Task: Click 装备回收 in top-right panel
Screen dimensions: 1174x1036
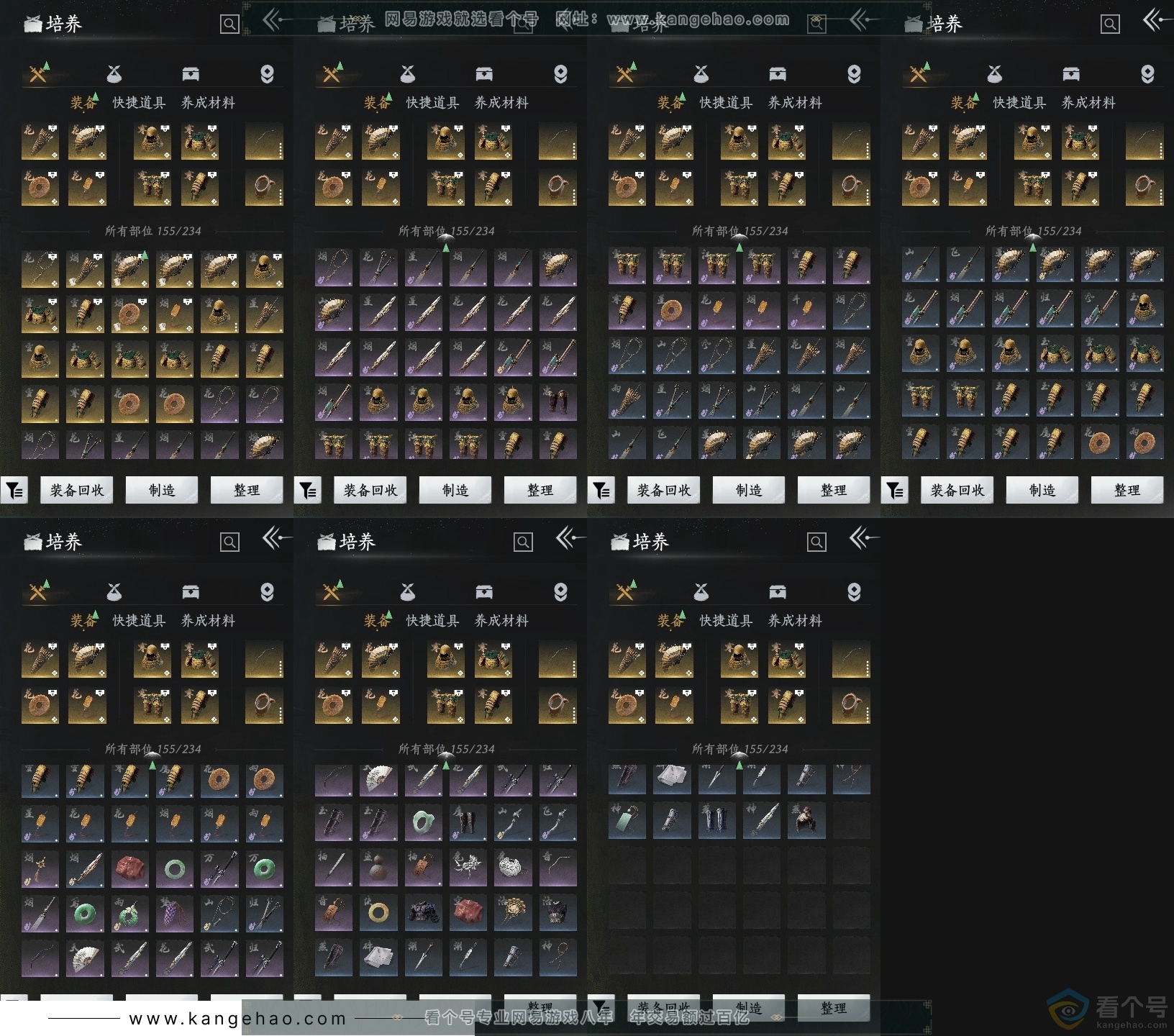Action: coord(957,491)
